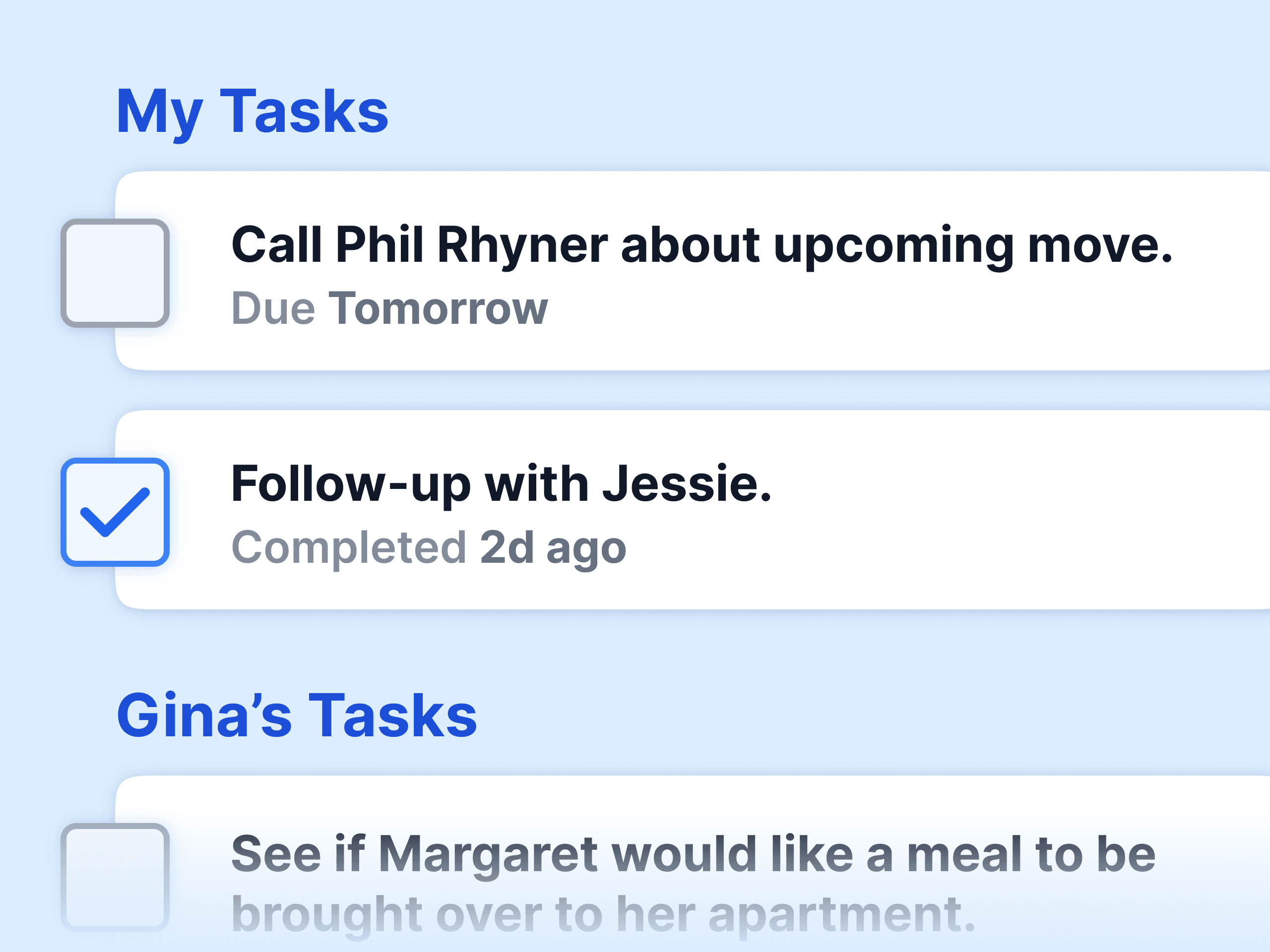The width and height of the screenshot is (1270, 952).
Task: Click the bold "Tomorrow" due date
Action: click(438, 309)
